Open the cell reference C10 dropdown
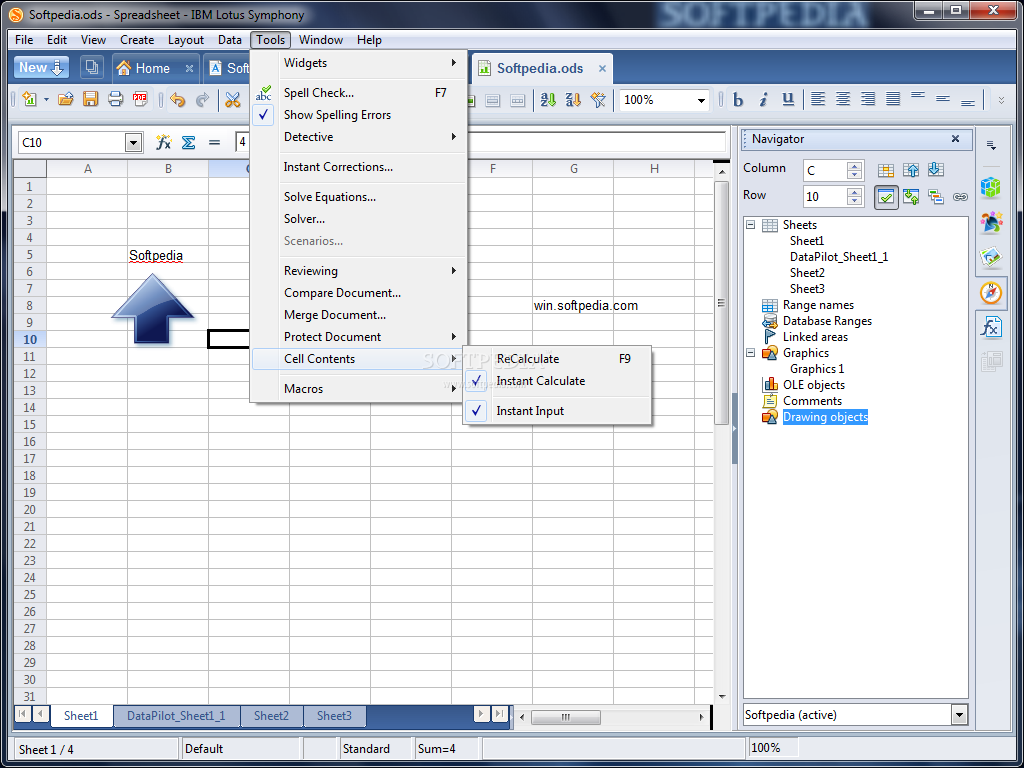Viewport: 1024px width, 768px height. (134, 142)
